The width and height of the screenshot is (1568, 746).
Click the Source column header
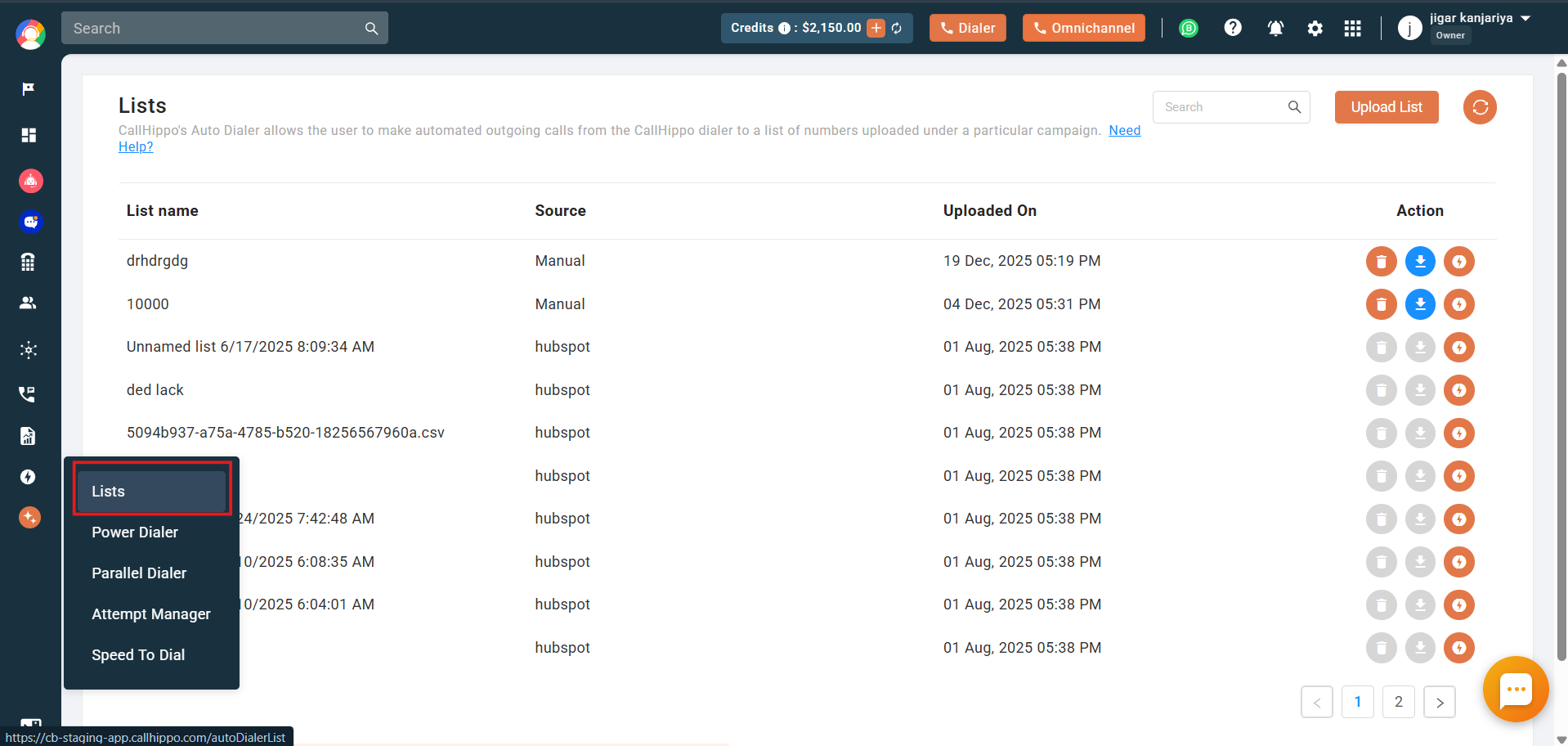click(x=560, y=211)
